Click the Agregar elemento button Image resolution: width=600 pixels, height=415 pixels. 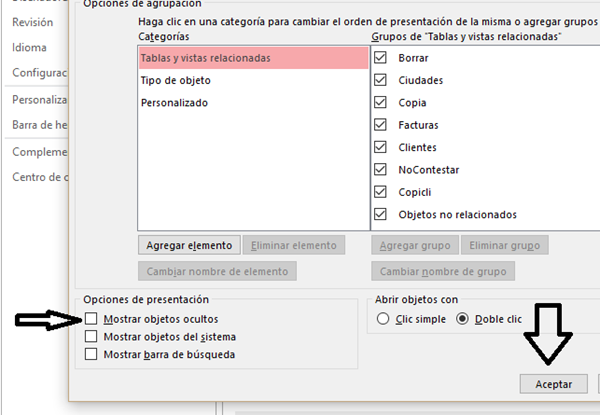189,245
